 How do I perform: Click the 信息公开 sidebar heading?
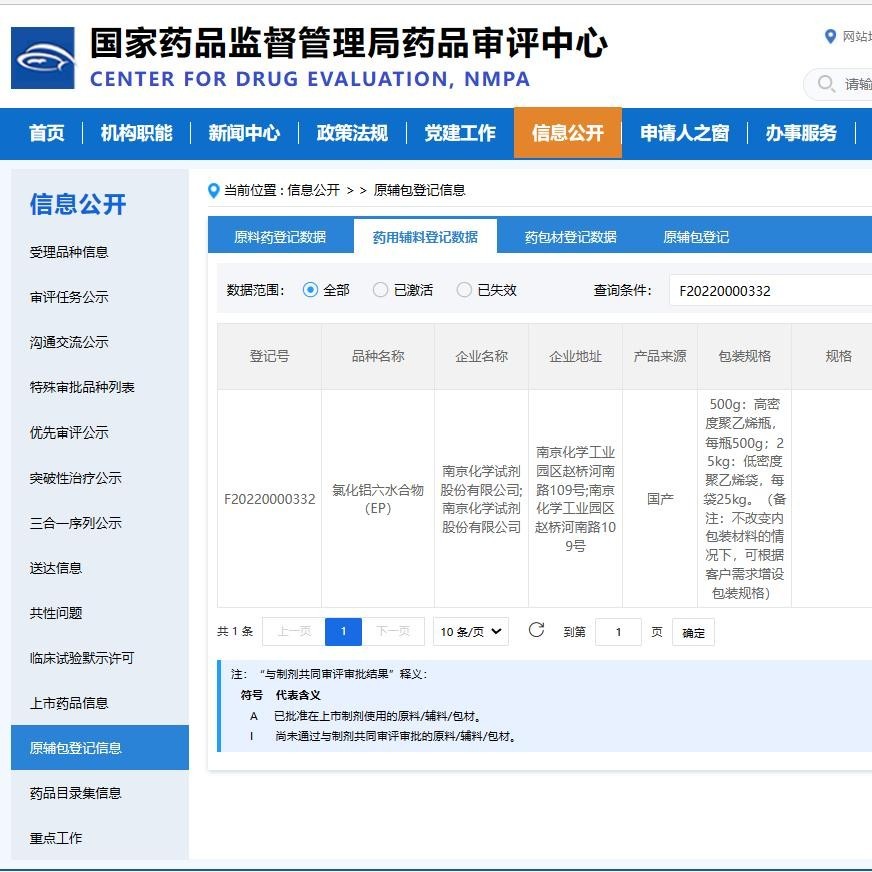pyautogui.click(x=78, y=205)
